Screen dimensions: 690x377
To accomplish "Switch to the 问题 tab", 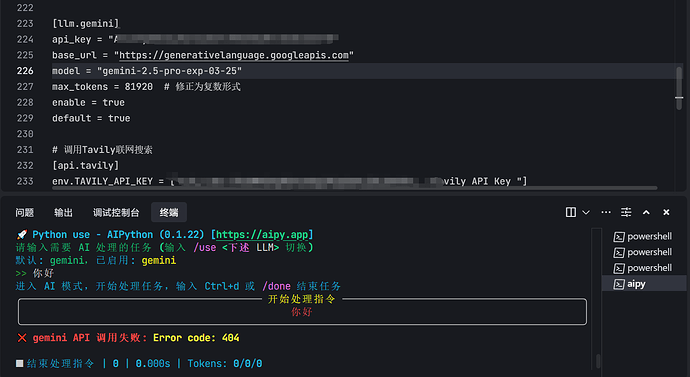I will pos(24,213).
